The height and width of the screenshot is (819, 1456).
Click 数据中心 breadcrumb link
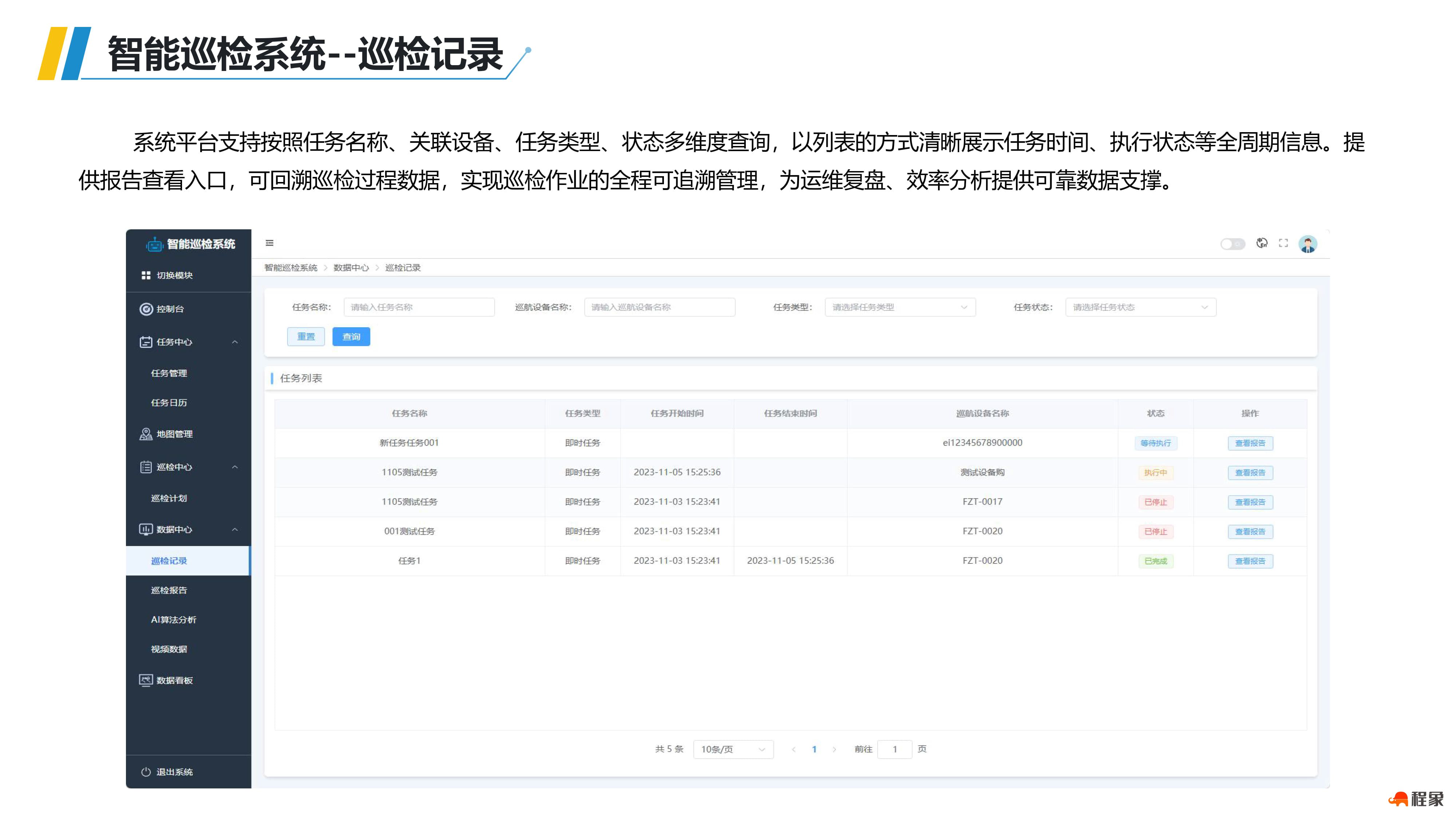pyautogui.click(x=351, y=268)
